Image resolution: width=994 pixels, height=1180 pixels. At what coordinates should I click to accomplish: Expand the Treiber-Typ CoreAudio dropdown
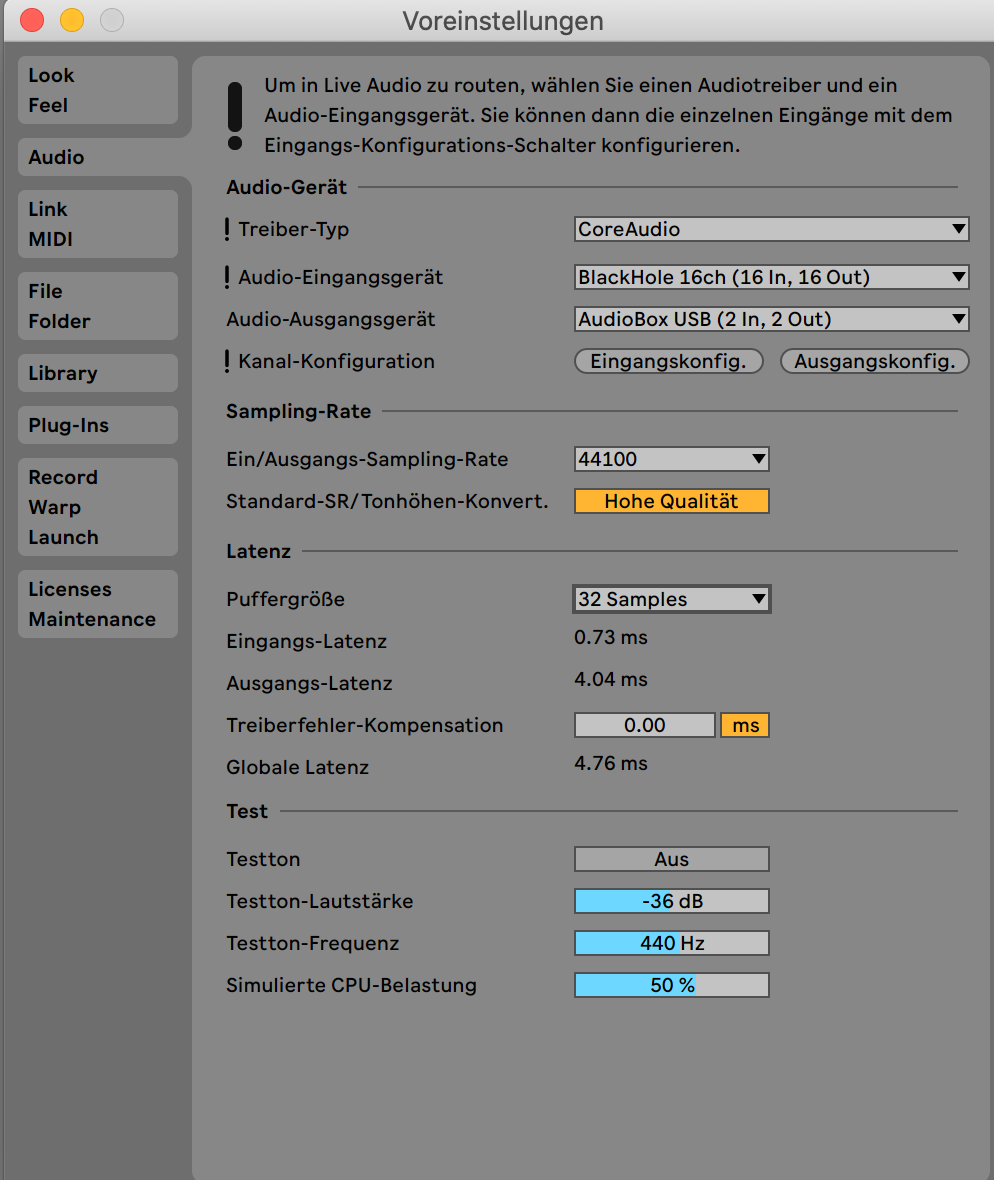pos(771,229)
